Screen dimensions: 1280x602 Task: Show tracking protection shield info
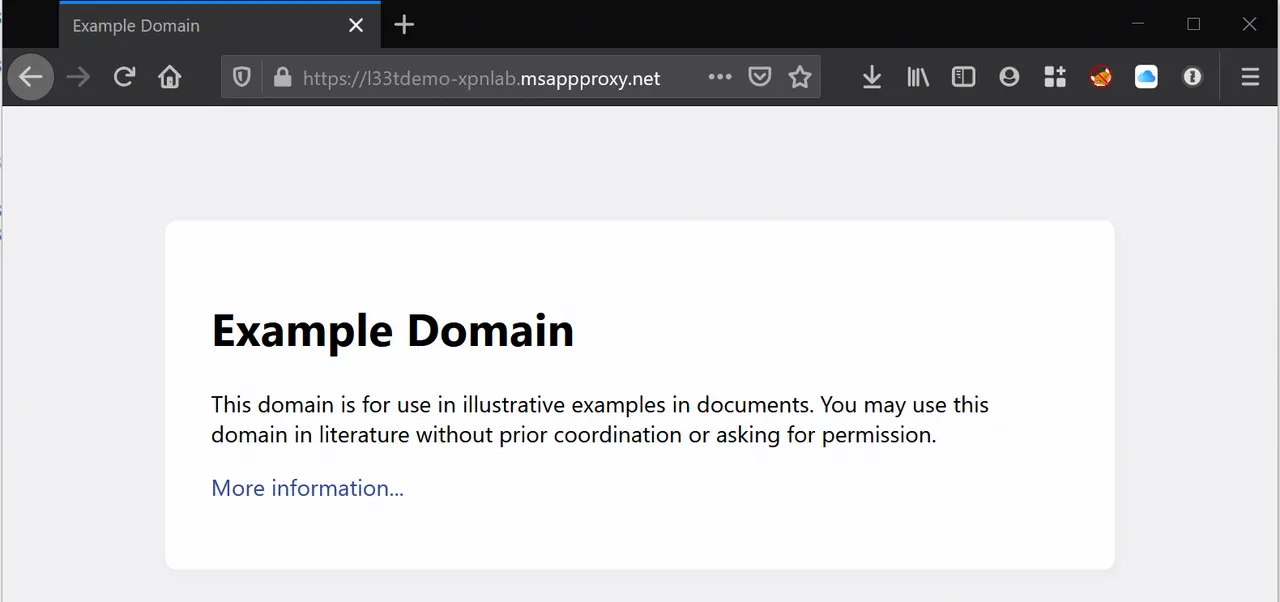[x=241, y=77]
